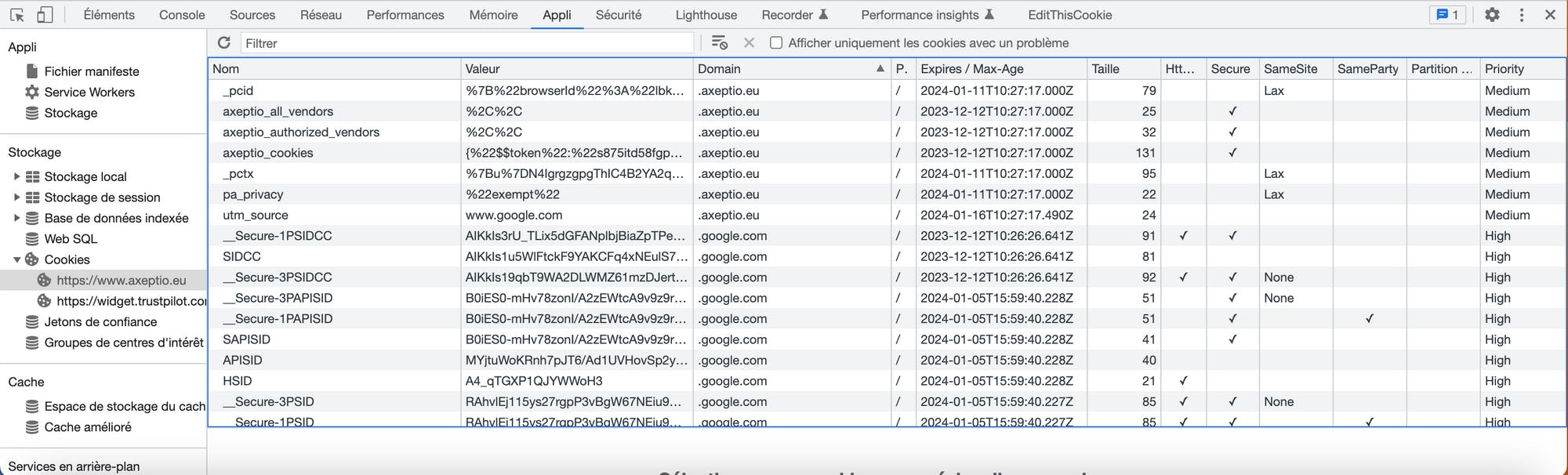Select the SIDCC cookie row
Viewport: 1568px width, 475px height.
[x=887, y=256]
